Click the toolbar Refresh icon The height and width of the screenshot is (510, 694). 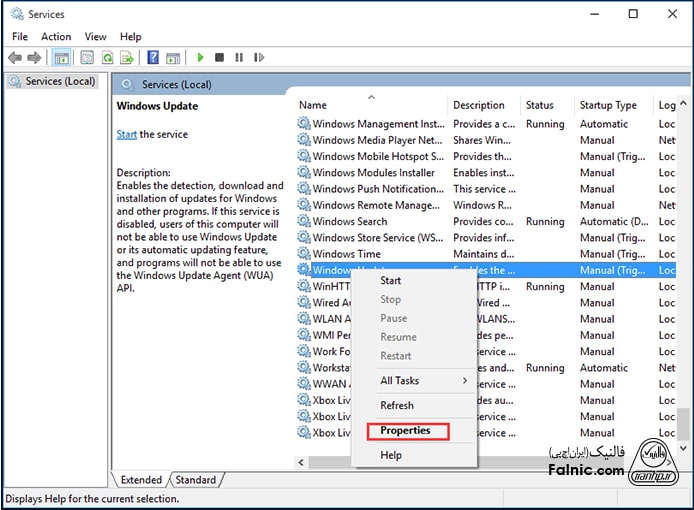click(x=107, y=58)
